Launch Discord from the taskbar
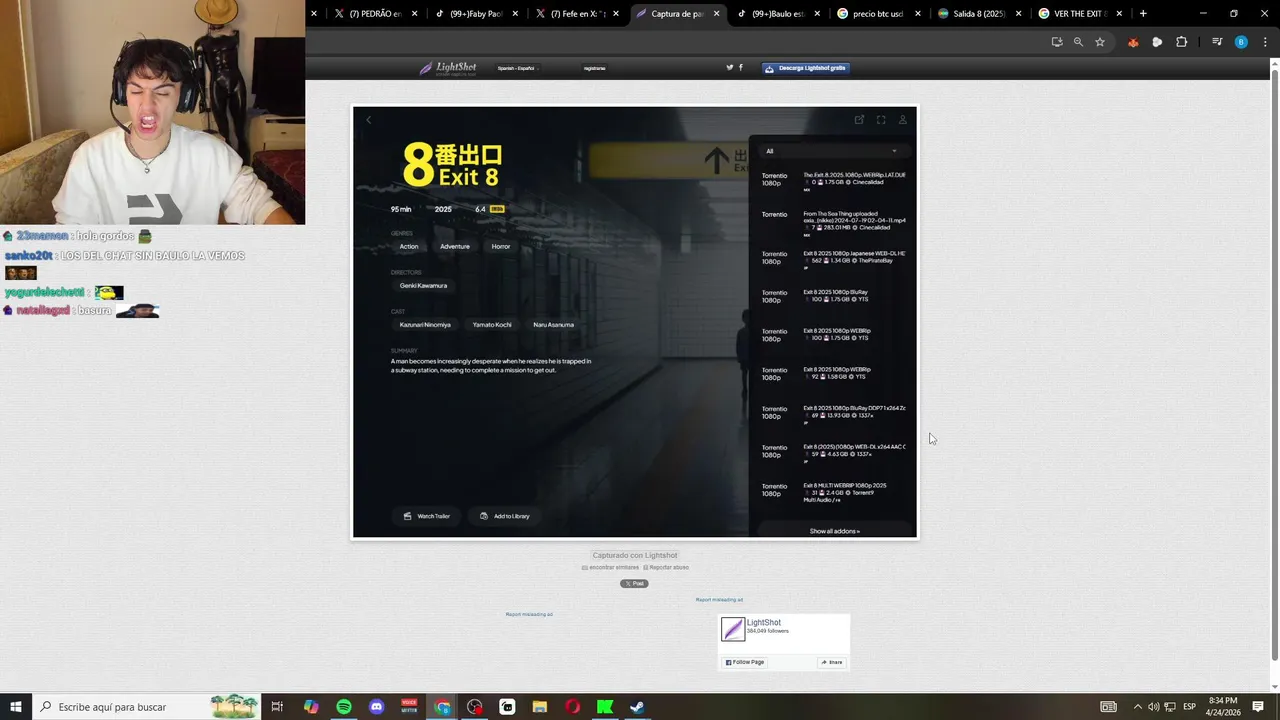1280x720 pixels. (x=377, y=707)
